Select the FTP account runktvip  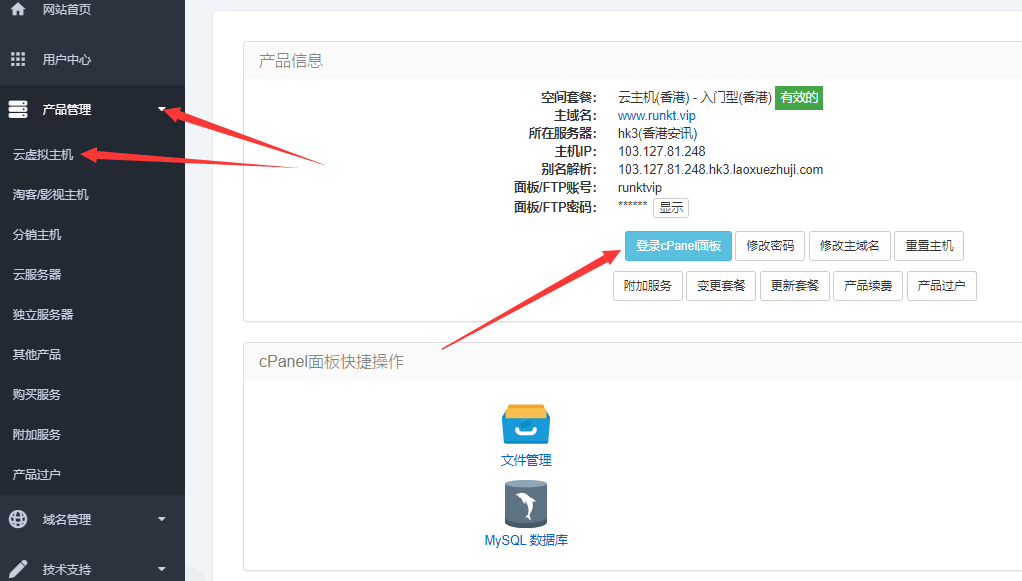click(639, 188)
